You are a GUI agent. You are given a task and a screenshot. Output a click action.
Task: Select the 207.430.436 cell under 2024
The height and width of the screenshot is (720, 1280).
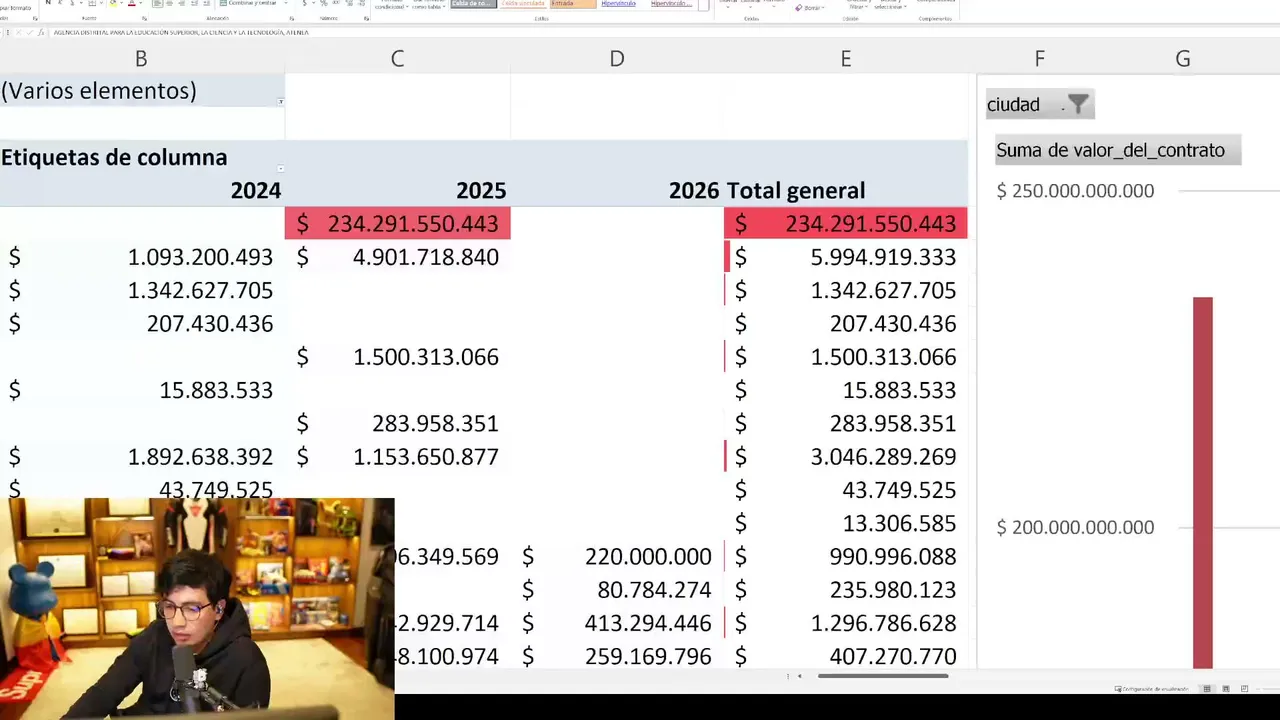tap(141, 323)
